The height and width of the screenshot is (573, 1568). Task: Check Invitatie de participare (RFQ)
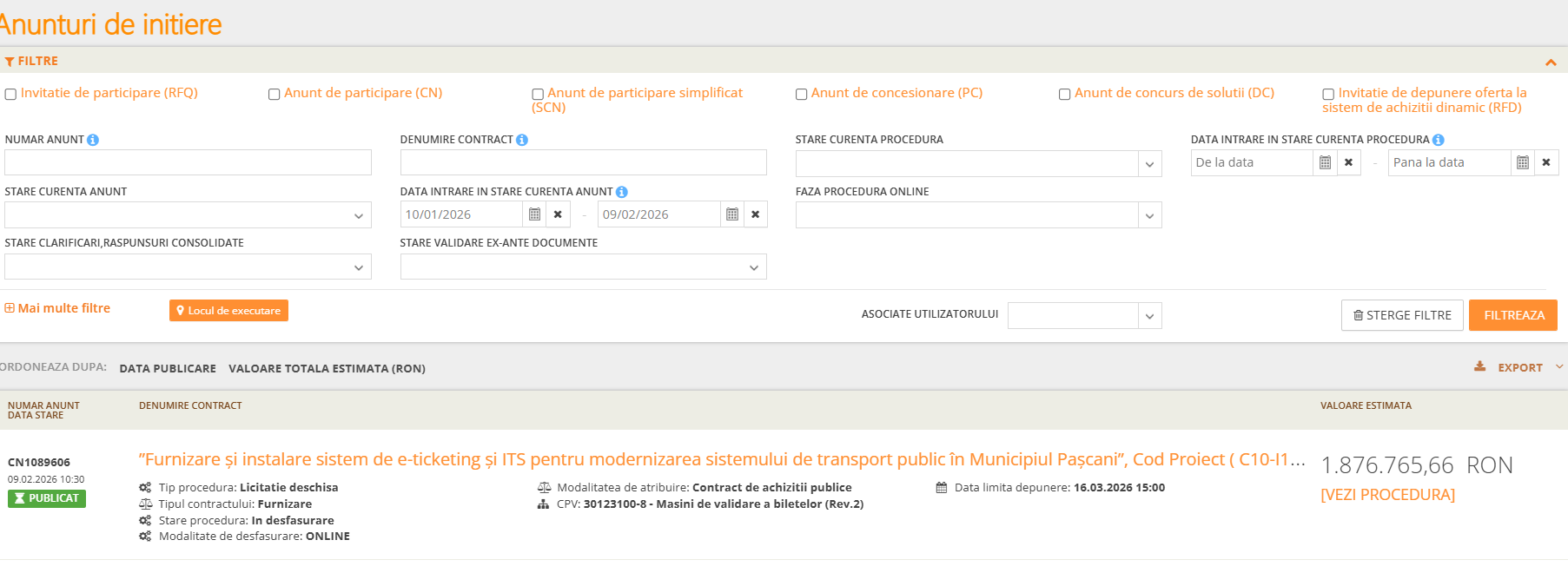[x=11, y=94]
